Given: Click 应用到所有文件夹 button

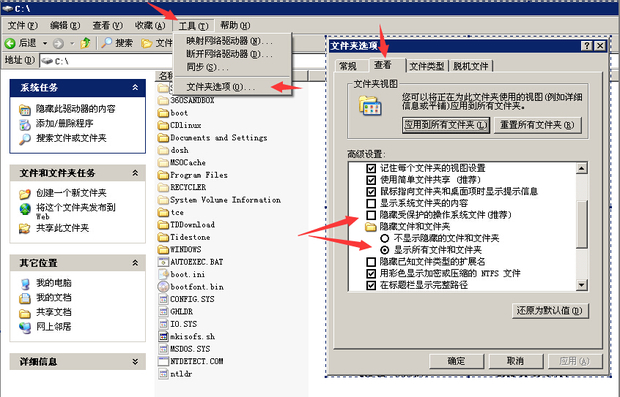Looking at the screenshot, I should coord(446,125).
